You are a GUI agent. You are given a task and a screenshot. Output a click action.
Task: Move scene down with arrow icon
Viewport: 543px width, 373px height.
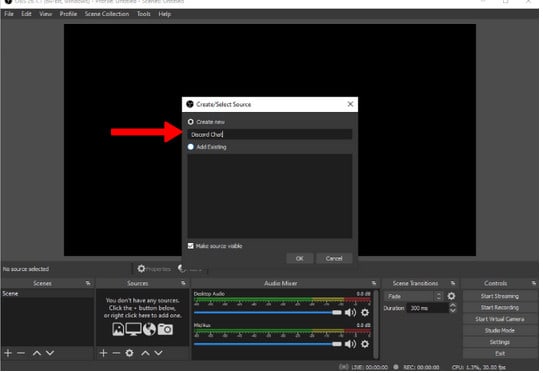tap(50, 354)
